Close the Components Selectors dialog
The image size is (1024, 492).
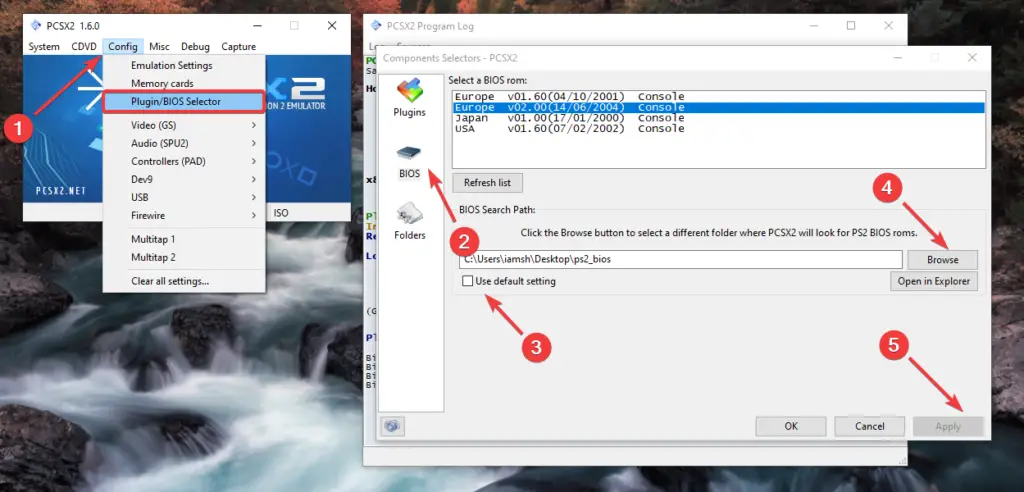[x=972, y=57]
